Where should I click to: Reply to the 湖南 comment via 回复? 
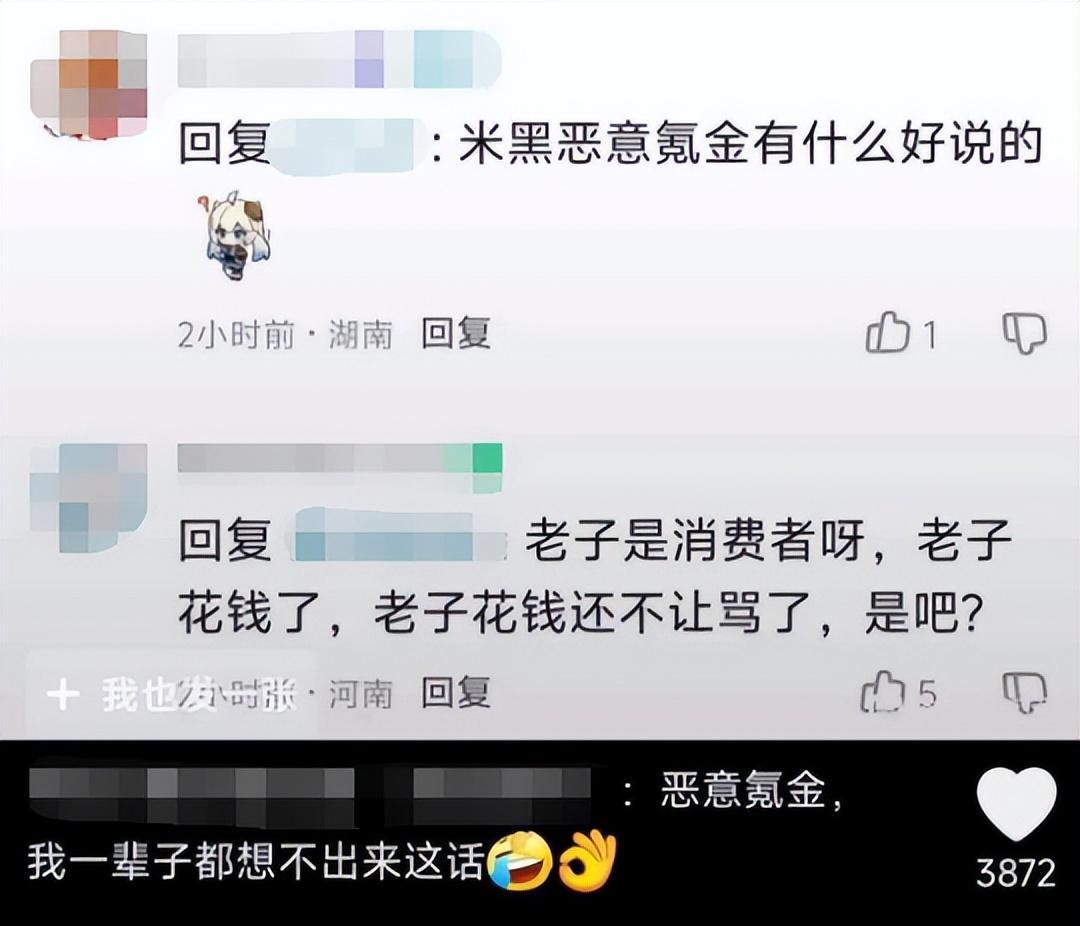coord(455,333)
